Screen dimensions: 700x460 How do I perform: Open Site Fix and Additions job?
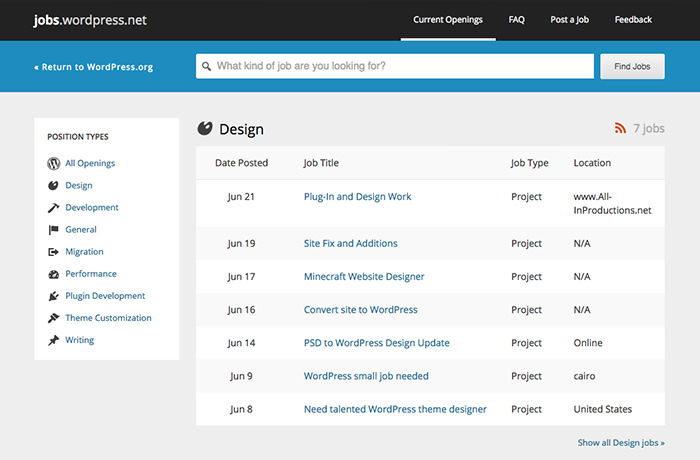350,243
